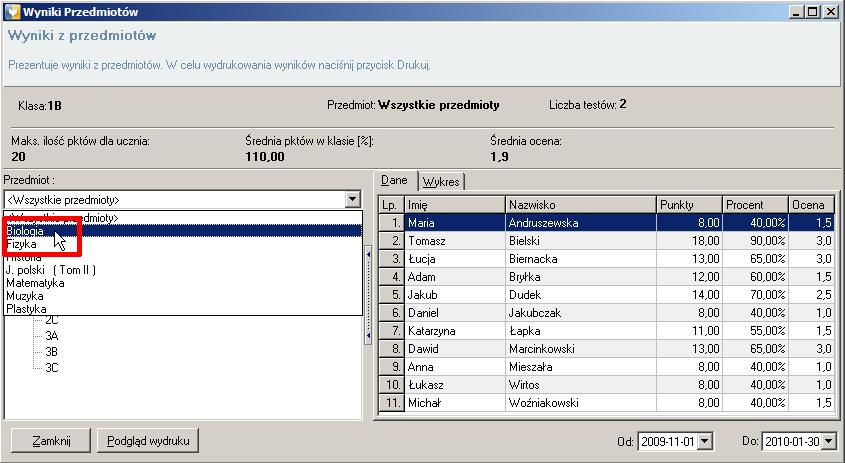Select row header 11. of Michał
The image size is (845, 463).
tap(391, 403)
